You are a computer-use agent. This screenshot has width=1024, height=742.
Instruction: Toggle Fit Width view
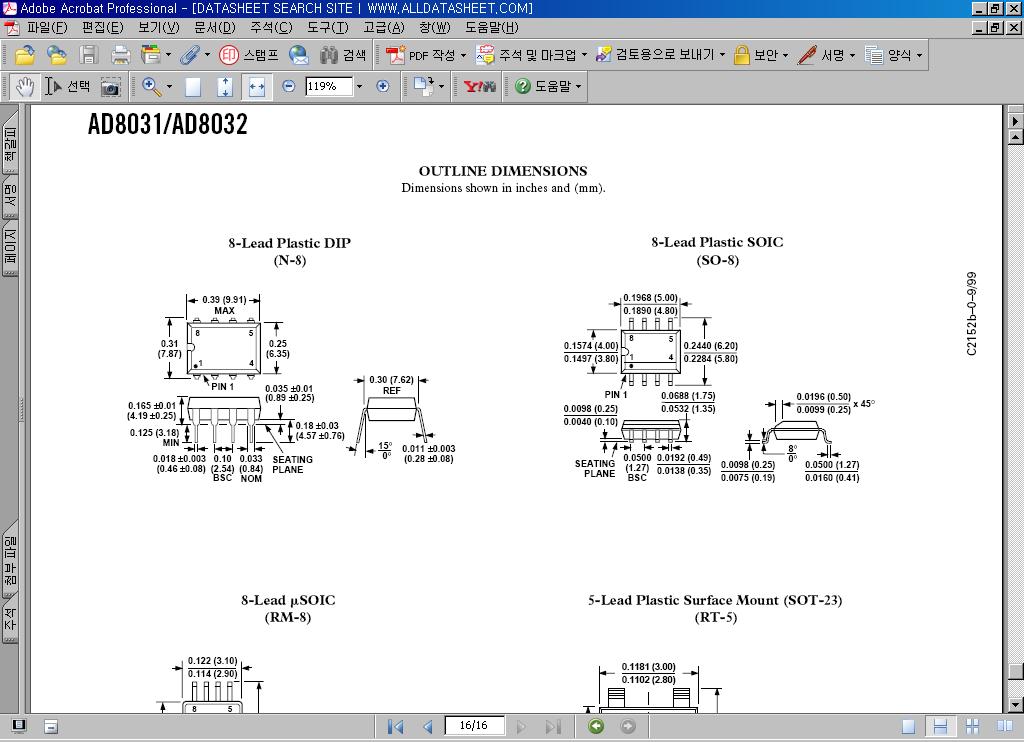(257, 86)
